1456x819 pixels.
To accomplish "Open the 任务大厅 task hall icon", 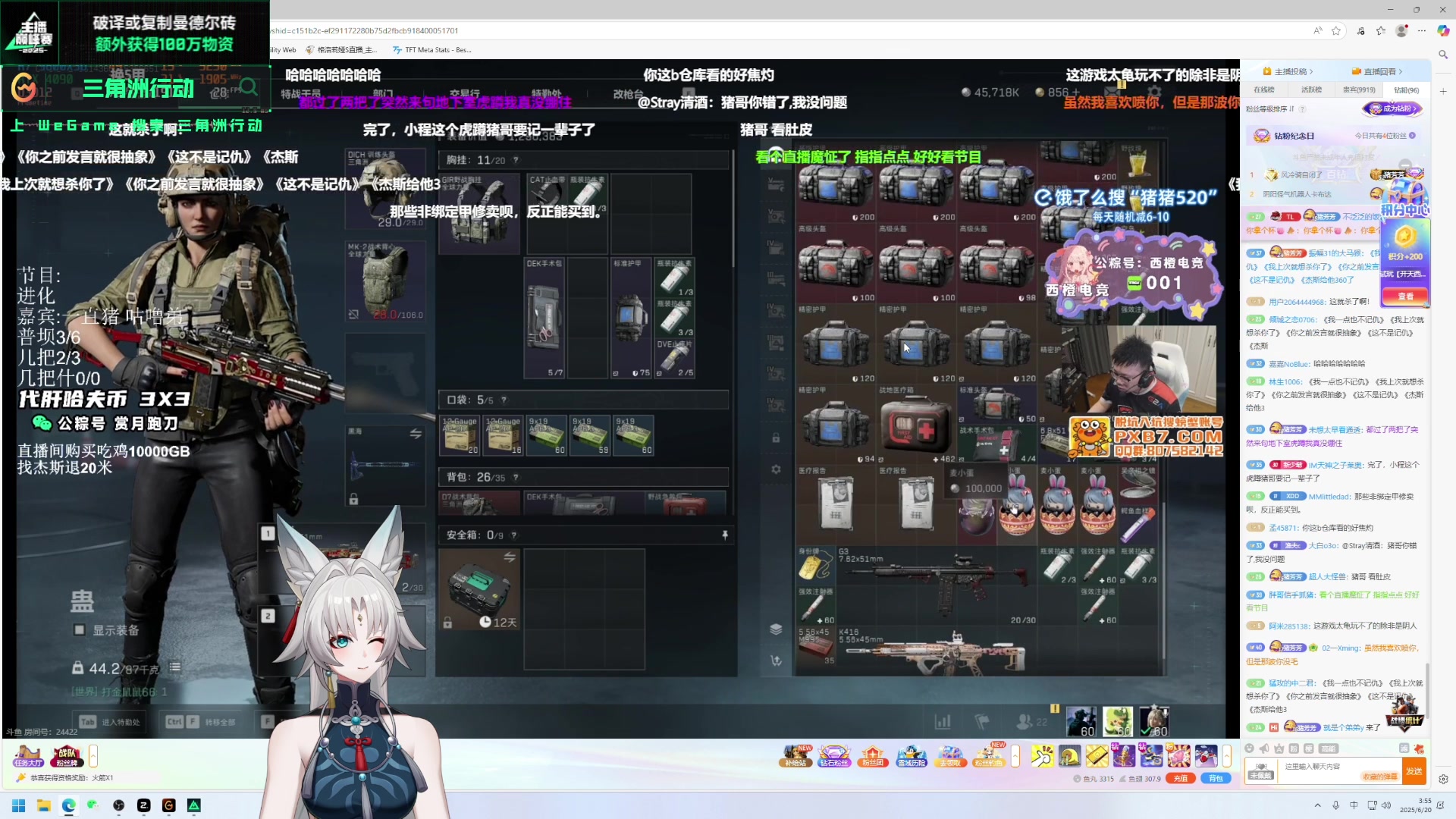I will (x=28, y=756).
